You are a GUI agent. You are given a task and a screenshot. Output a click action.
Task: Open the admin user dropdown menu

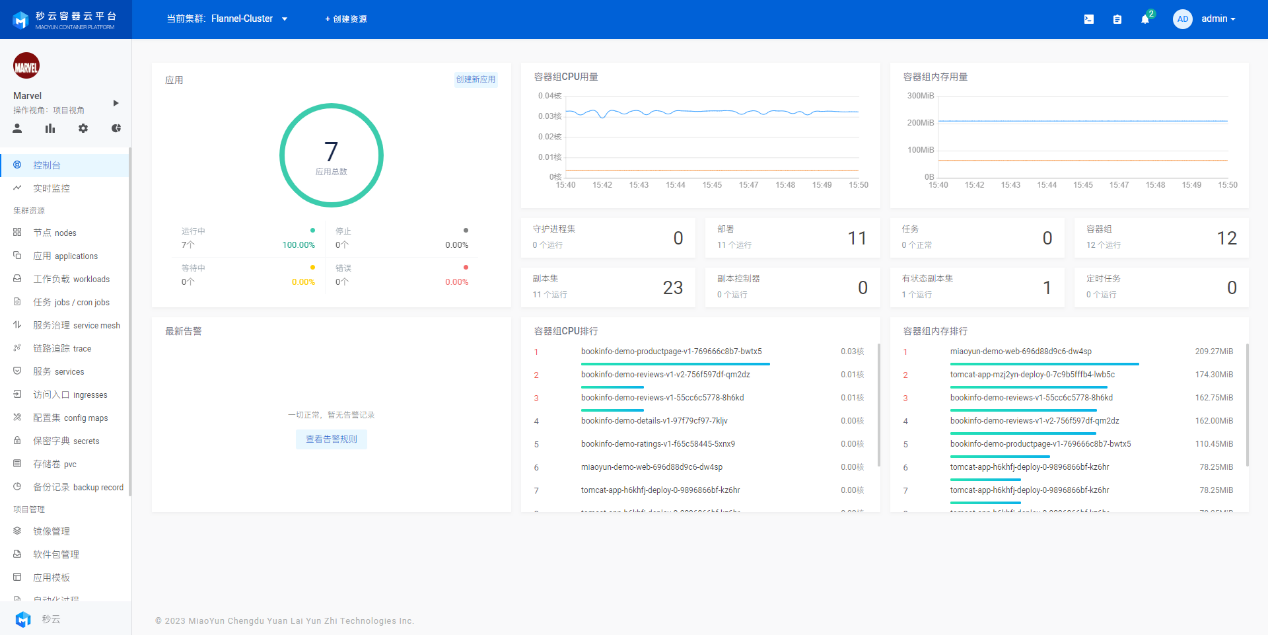[x=1218, y=19]
